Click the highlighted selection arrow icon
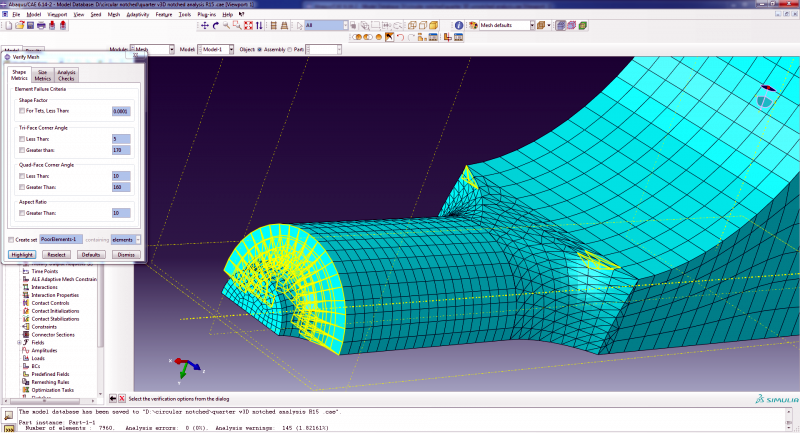The width and height of the screenshot is (800, 433). click(389, 37)
